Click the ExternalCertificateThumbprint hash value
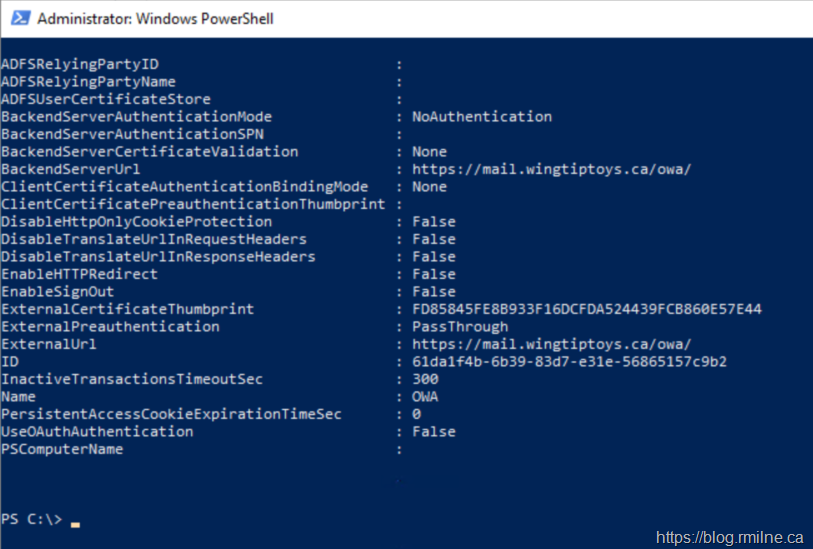Image resolution: width=813 pixels, height=549 pixels. click(587, 309)
